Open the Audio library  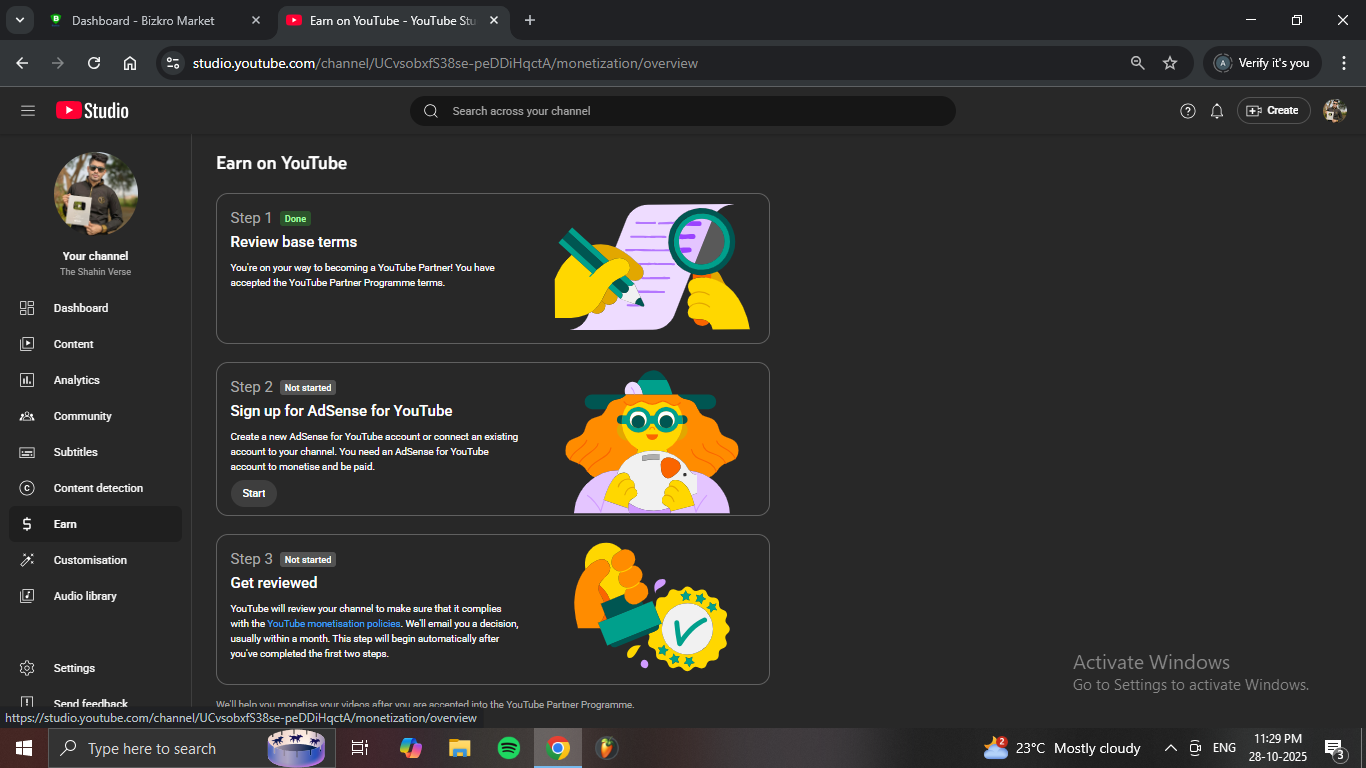click(85, 596)
